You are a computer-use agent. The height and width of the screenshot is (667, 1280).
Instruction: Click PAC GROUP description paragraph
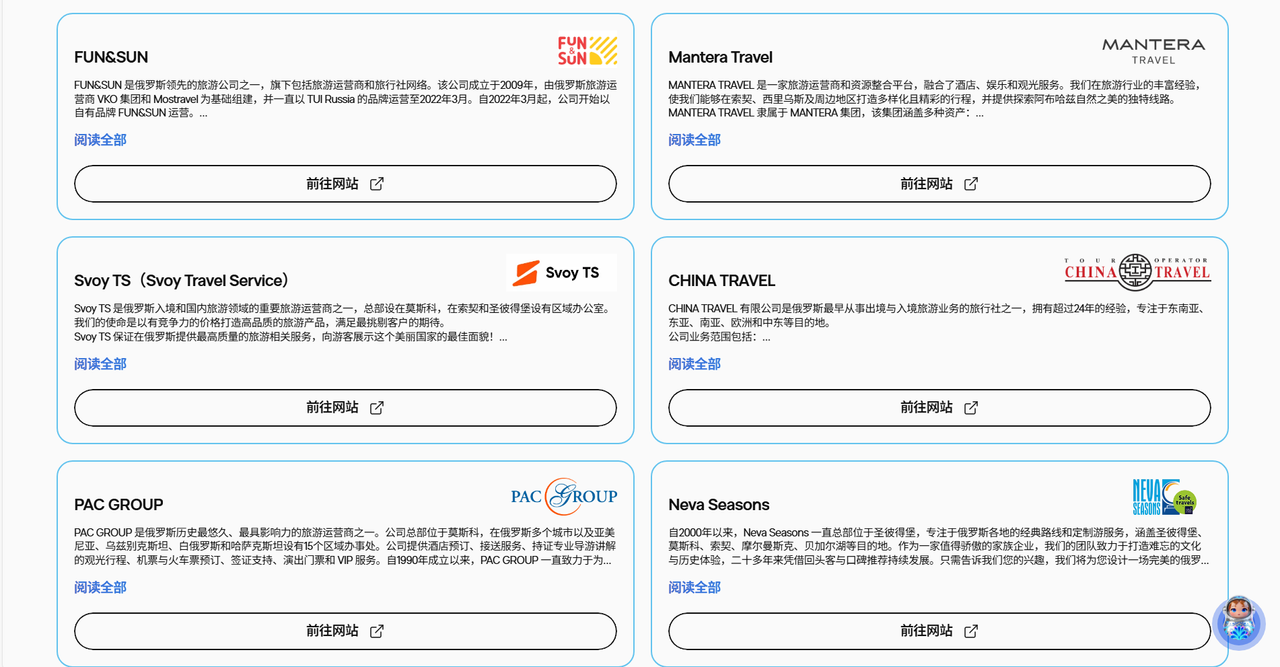pos(345,546)
